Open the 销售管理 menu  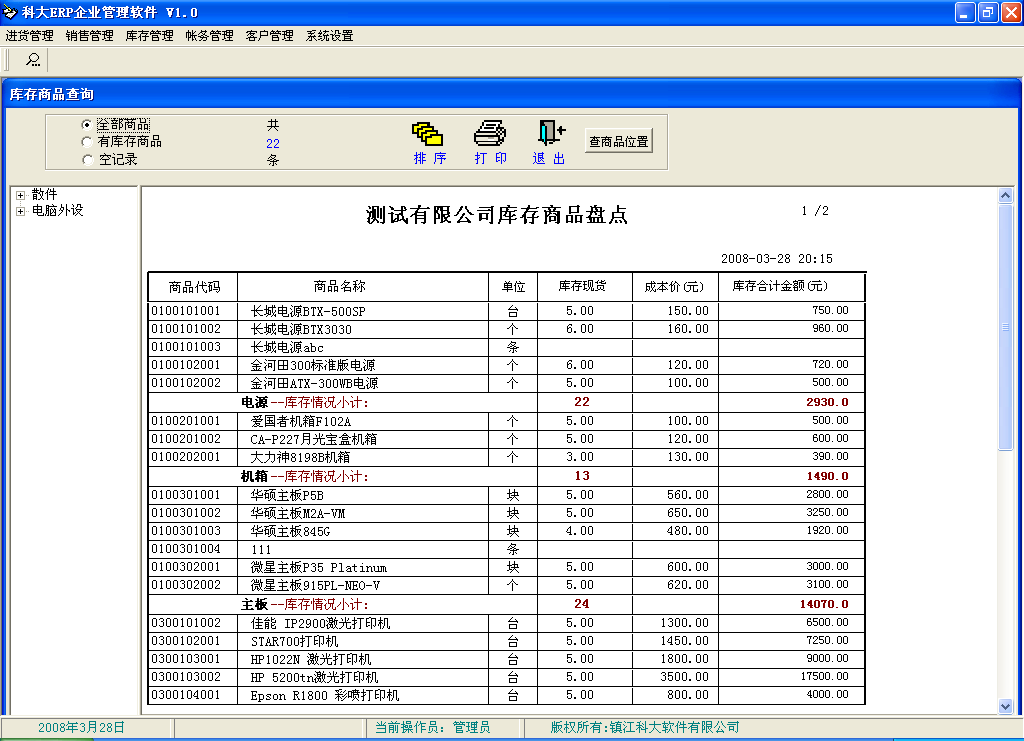(x=90, y=36)
